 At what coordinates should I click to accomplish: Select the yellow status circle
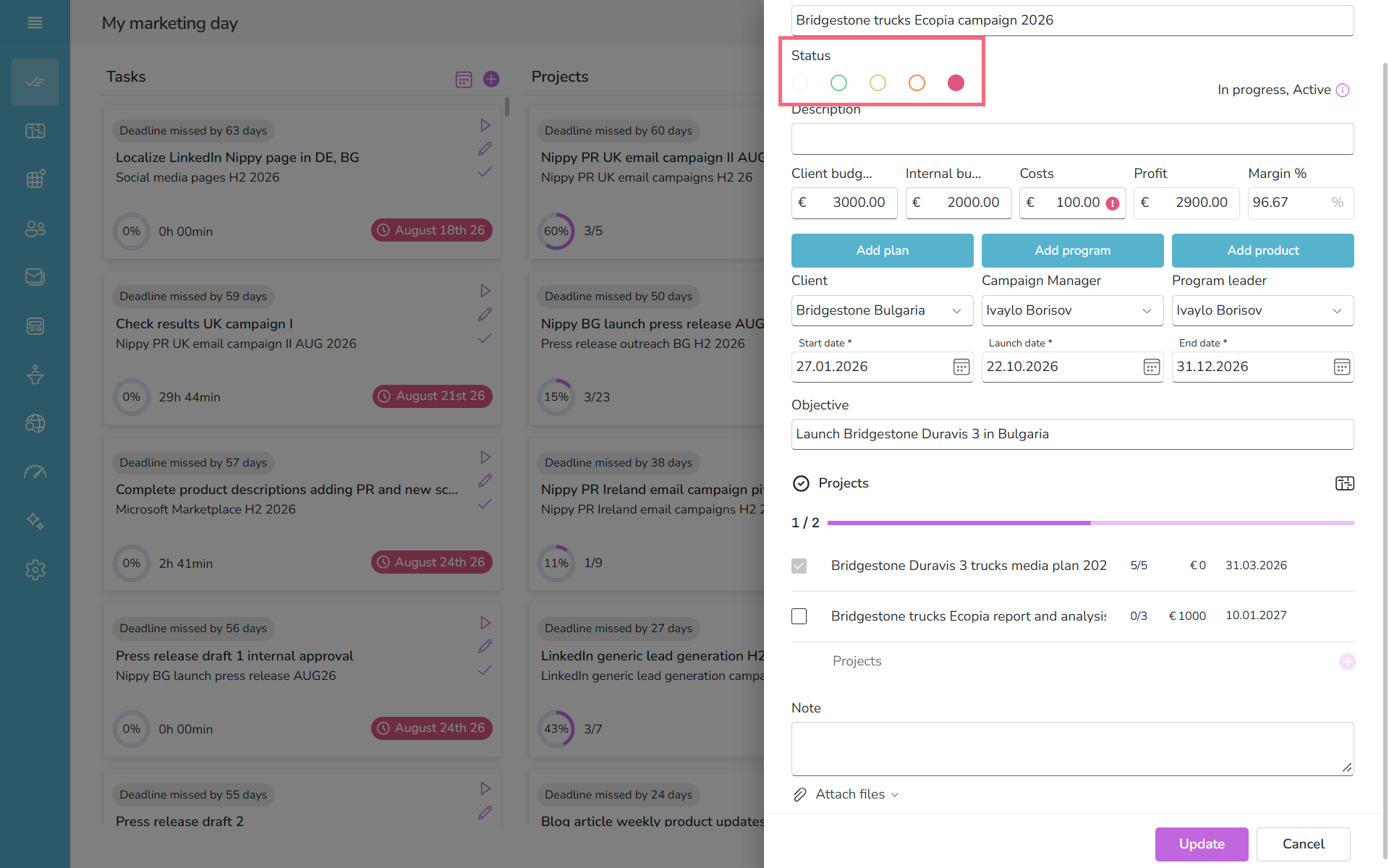pos(878,83)
